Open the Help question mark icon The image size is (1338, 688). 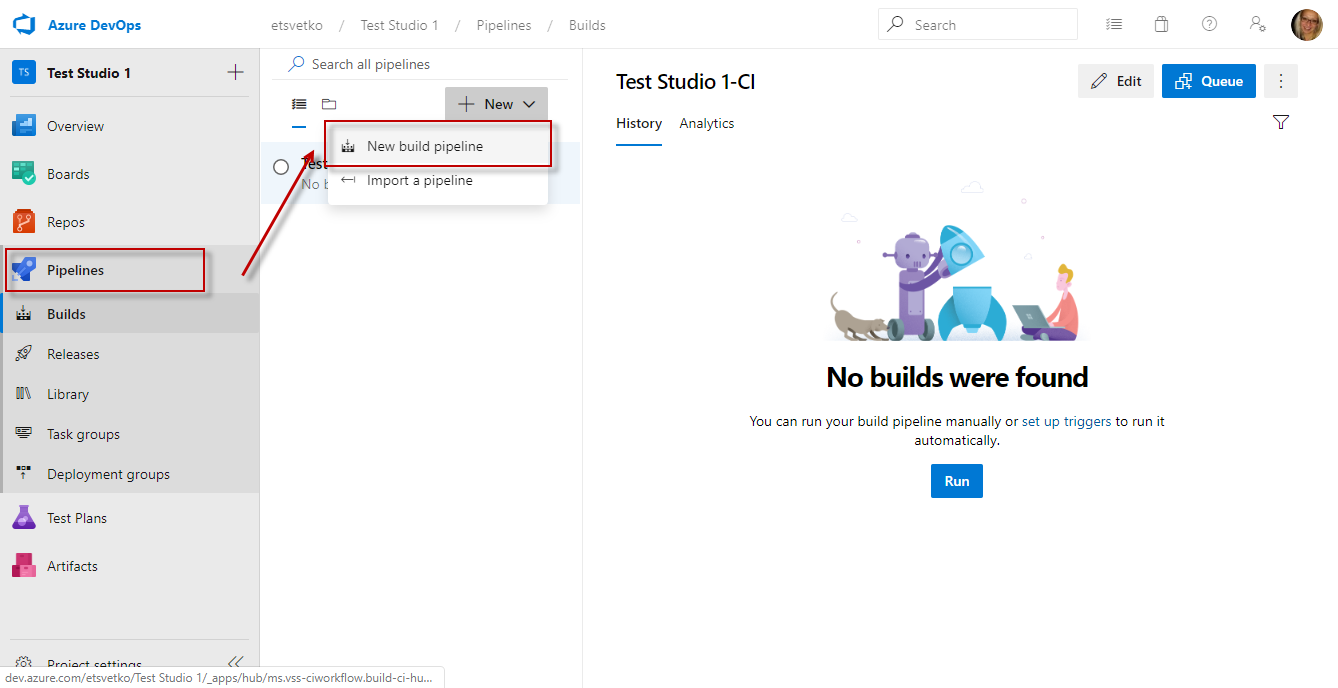click(1209, 25)
